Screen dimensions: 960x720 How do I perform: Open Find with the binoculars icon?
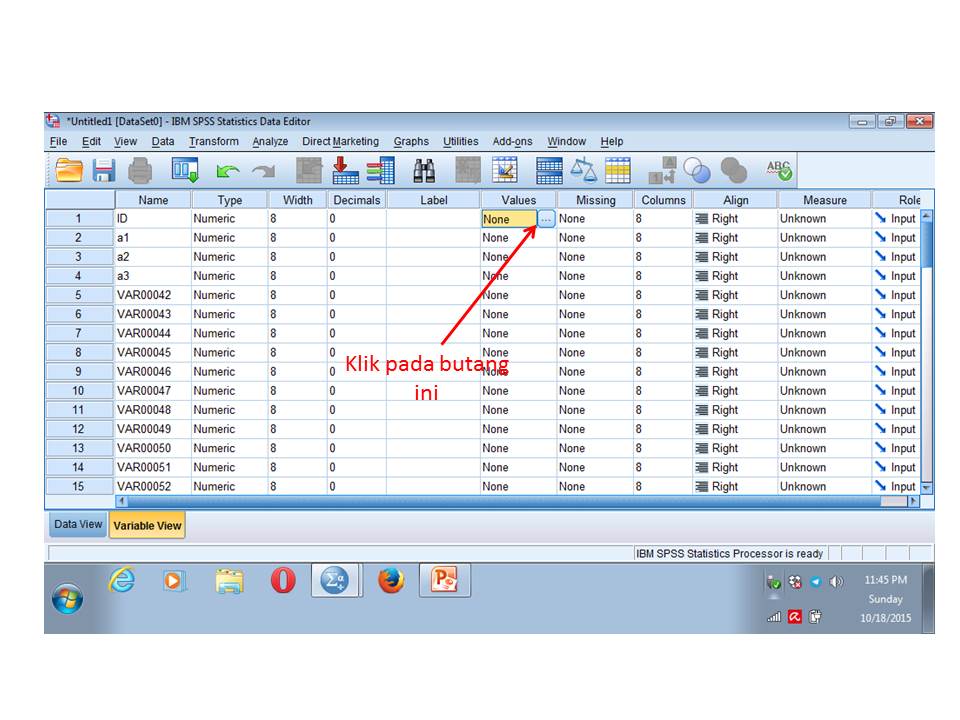424,171
